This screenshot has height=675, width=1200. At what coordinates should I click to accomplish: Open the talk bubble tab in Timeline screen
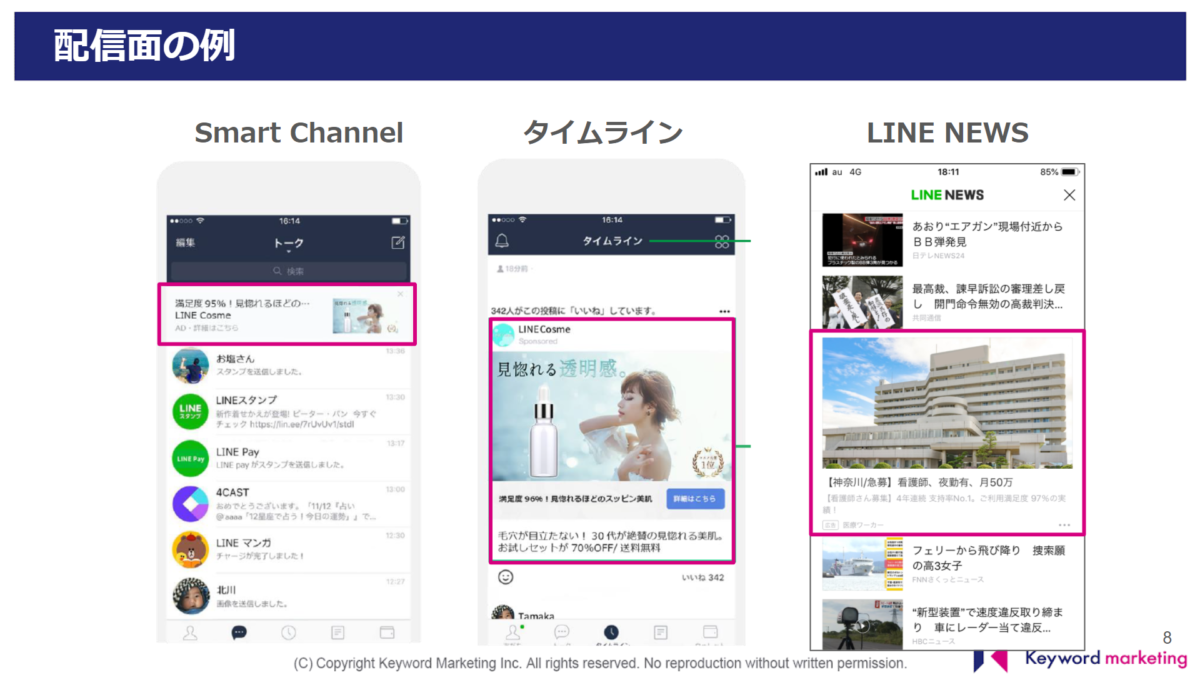(562, 632)
